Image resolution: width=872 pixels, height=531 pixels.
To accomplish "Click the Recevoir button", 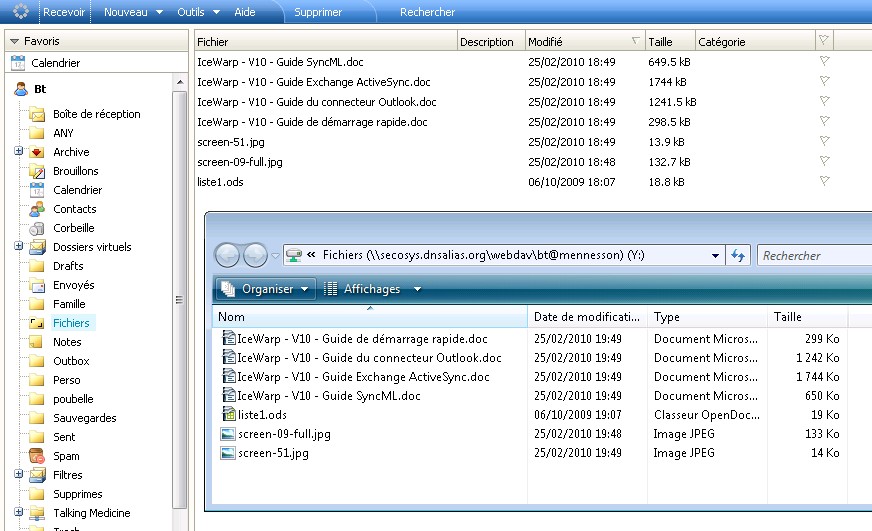I will click(64, 12).
